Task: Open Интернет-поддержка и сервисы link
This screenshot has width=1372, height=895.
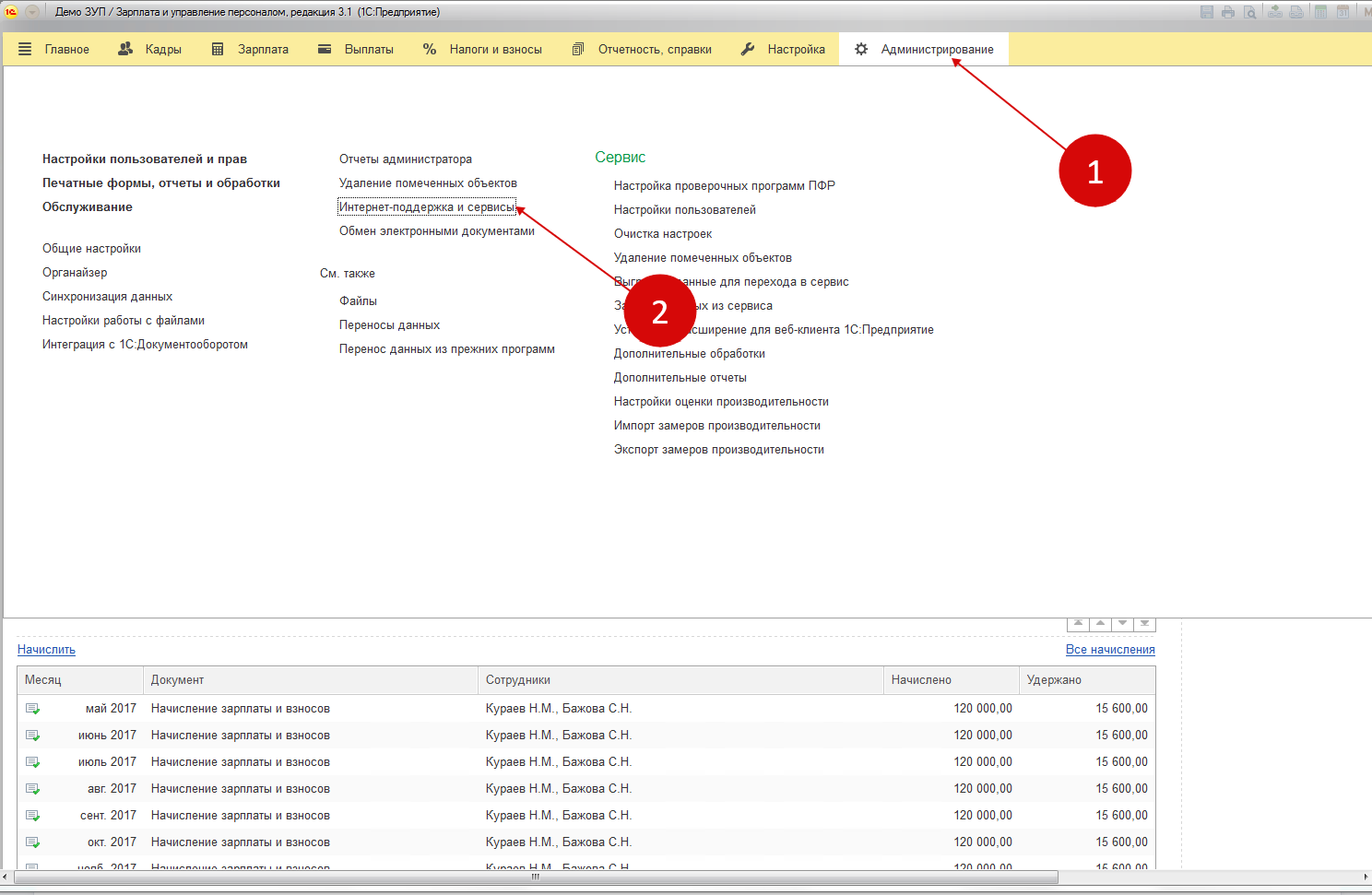Action: click(x=427, y=207)
